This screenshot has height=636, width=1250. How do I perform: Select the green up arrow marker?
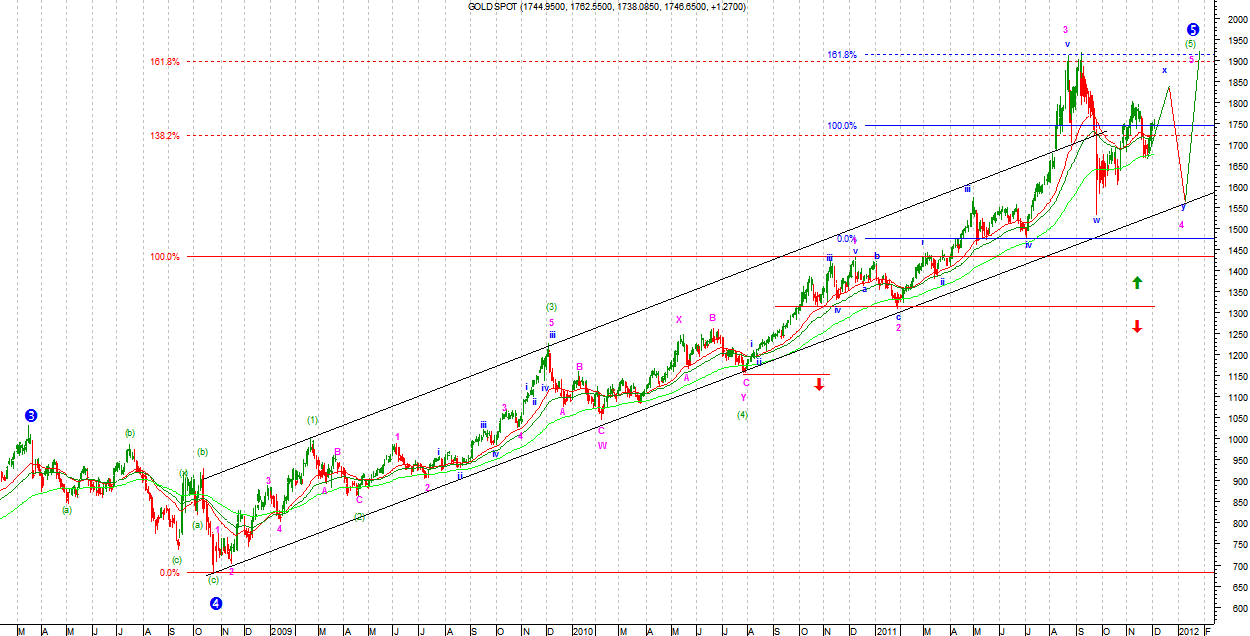1137,283
